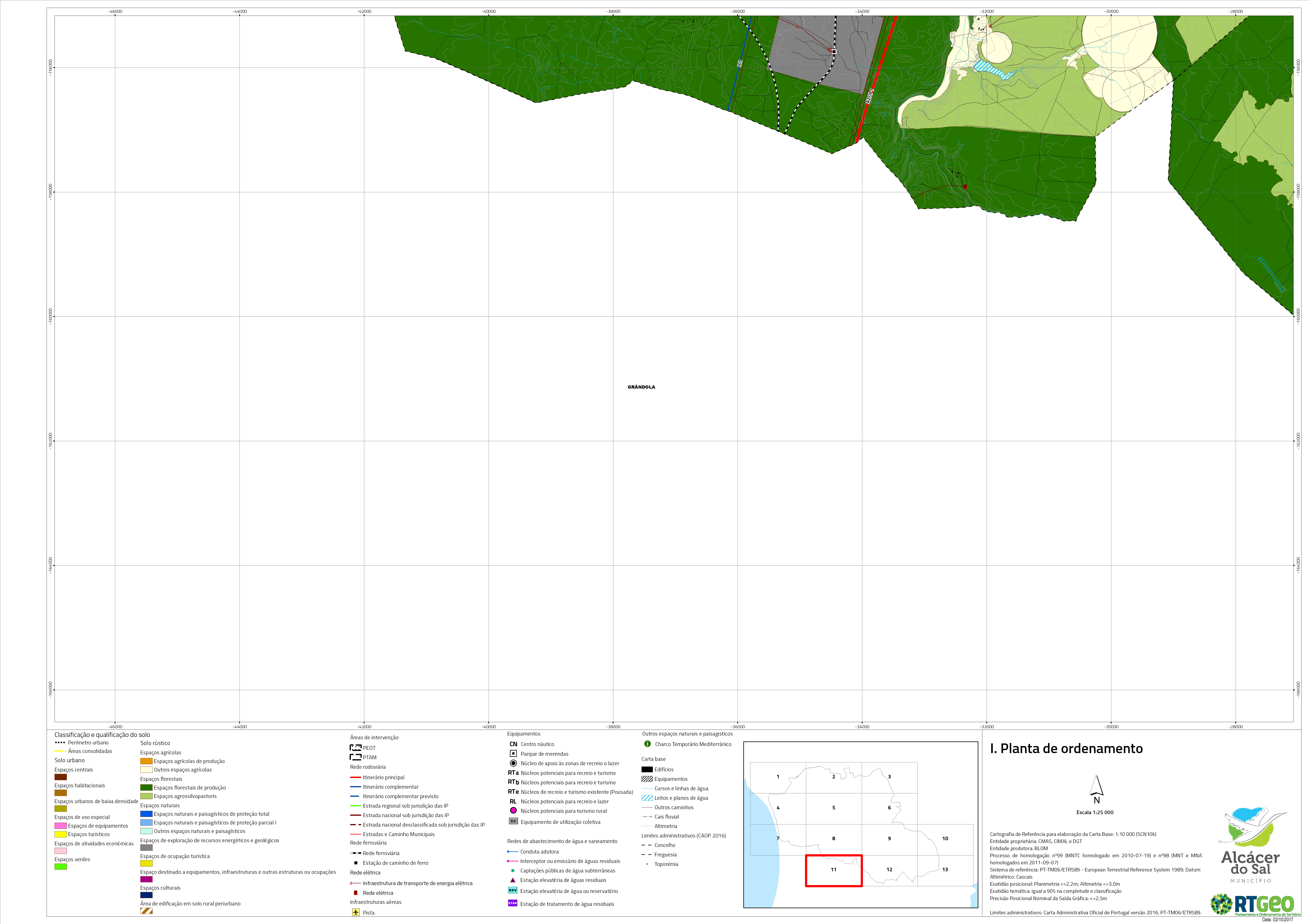Click the recursos energéticos e geológicos gray swatch

146,848
